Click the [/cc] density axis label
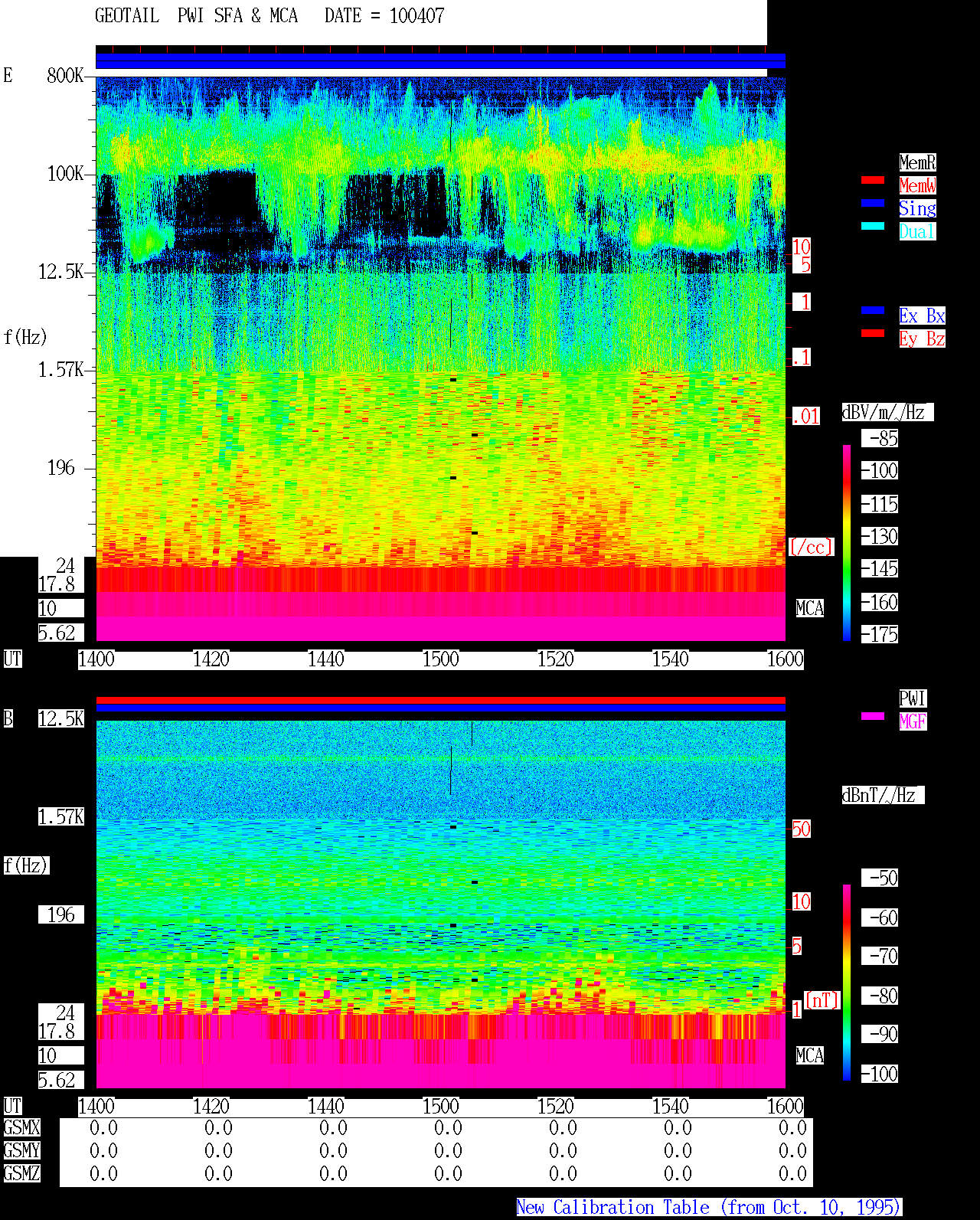 pos(811,547)
